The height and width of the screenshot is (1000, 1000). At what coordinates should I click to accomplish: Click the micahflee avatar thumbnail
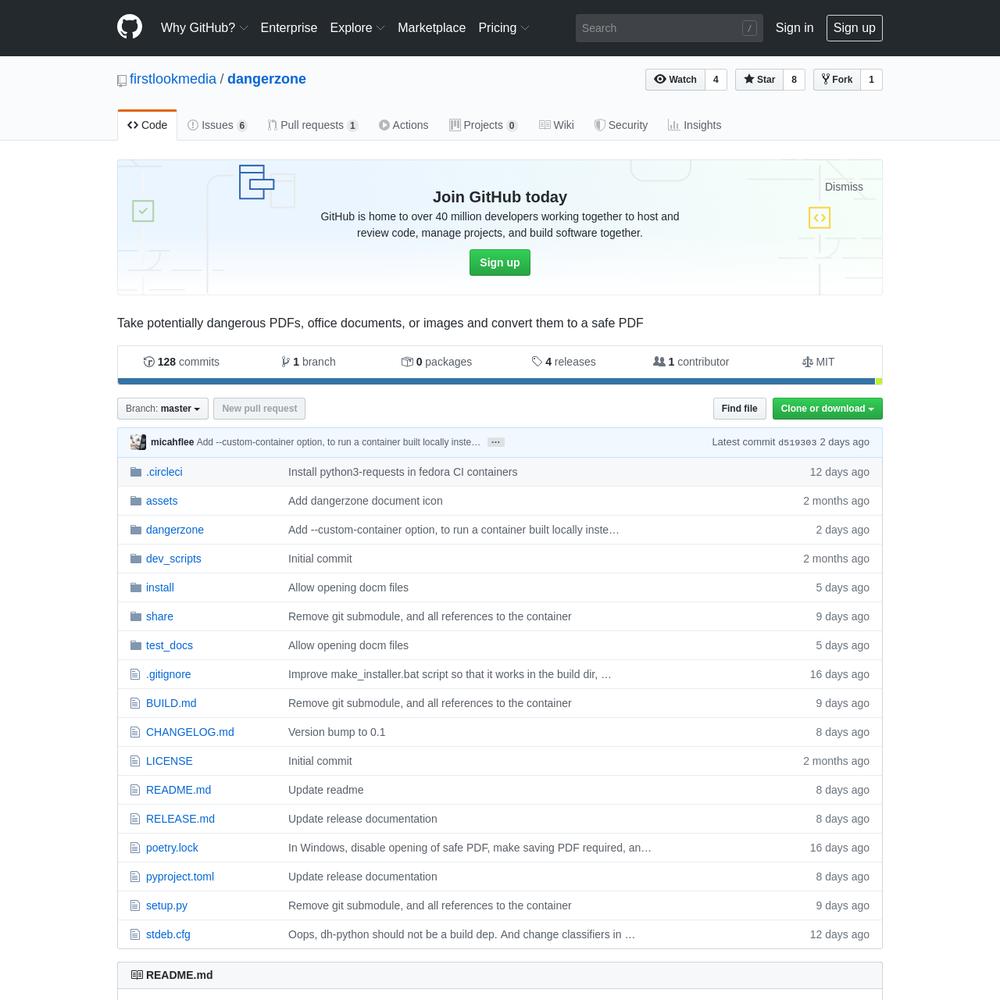click(x=138, y=442)
